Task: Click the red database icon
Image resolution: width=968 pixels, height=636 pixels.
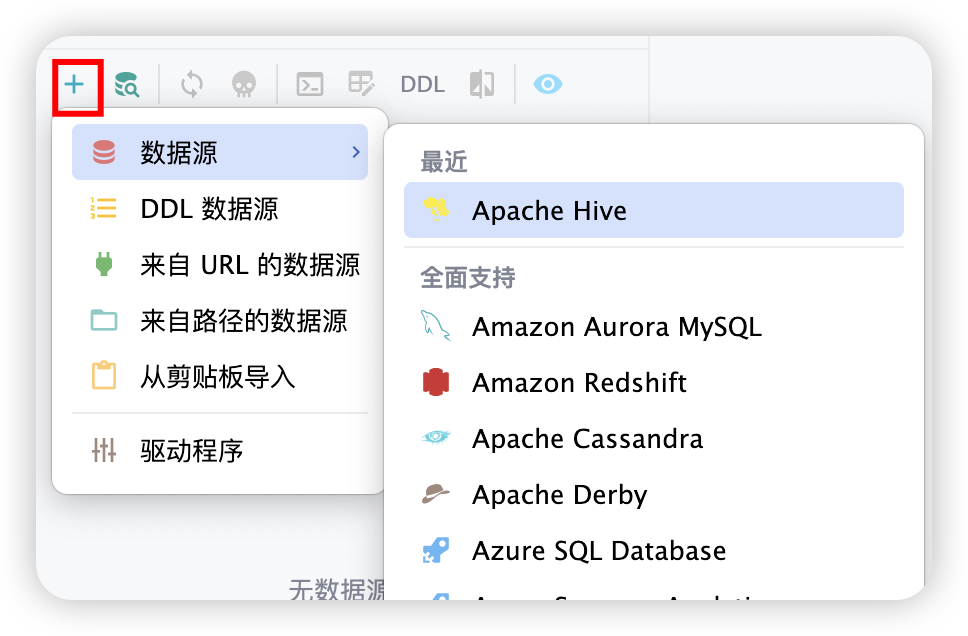Action: click(104, 152)
